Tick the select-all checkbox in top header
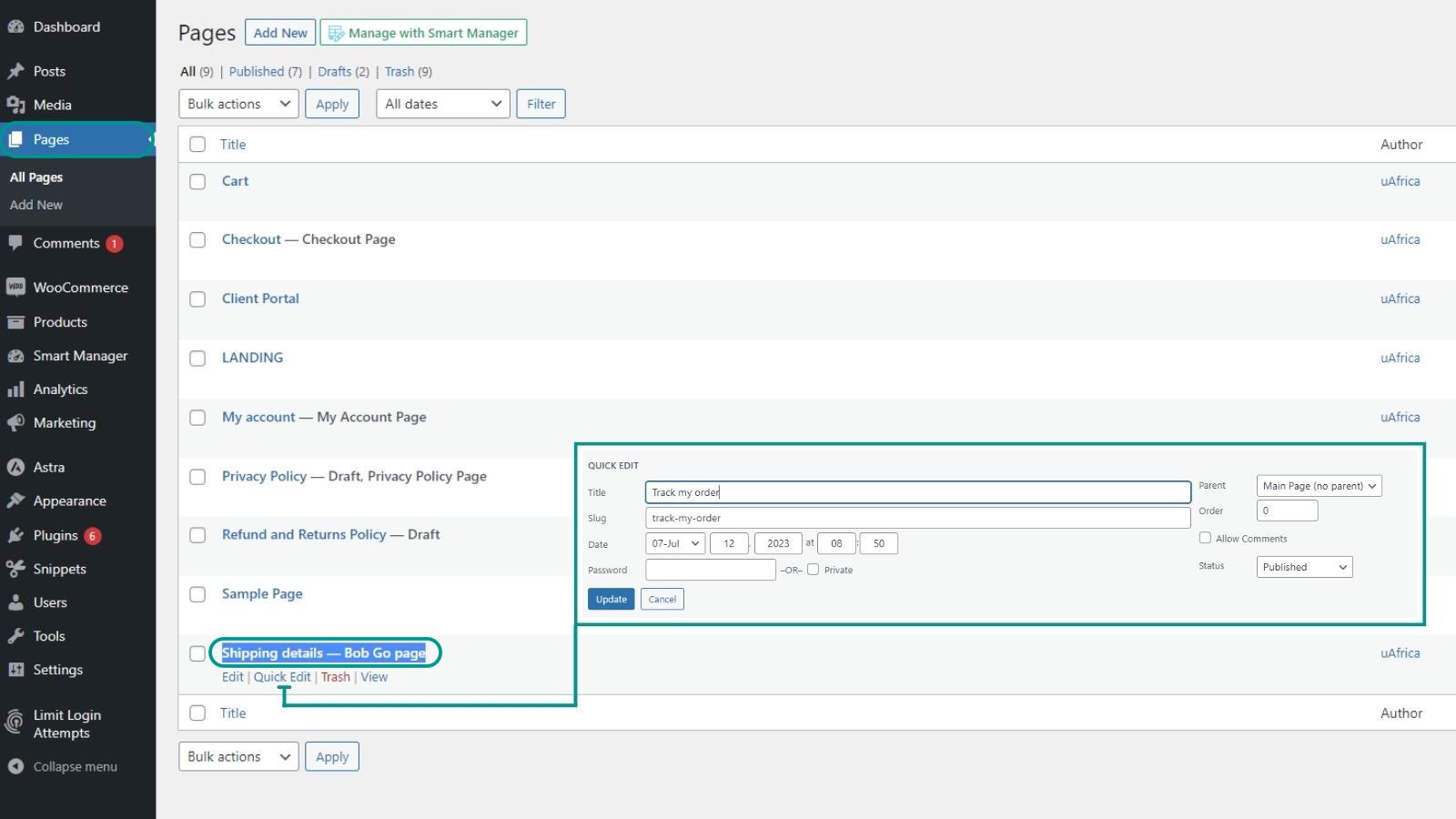 (x=197, y=144)
